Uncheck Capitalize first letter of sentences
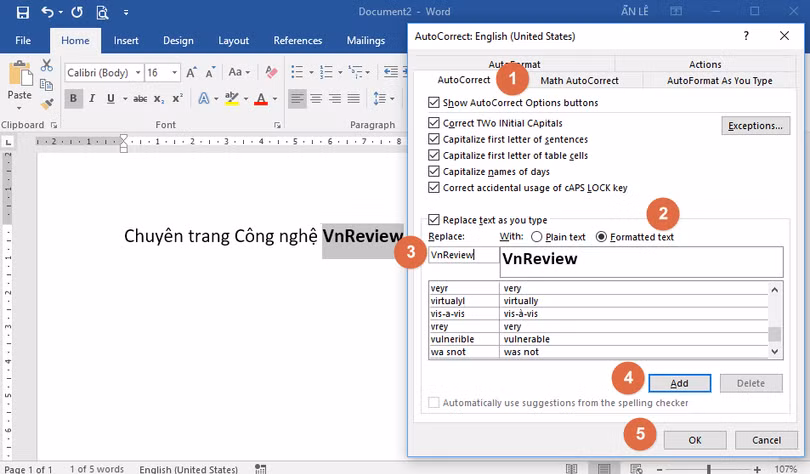 pos(433,140)
